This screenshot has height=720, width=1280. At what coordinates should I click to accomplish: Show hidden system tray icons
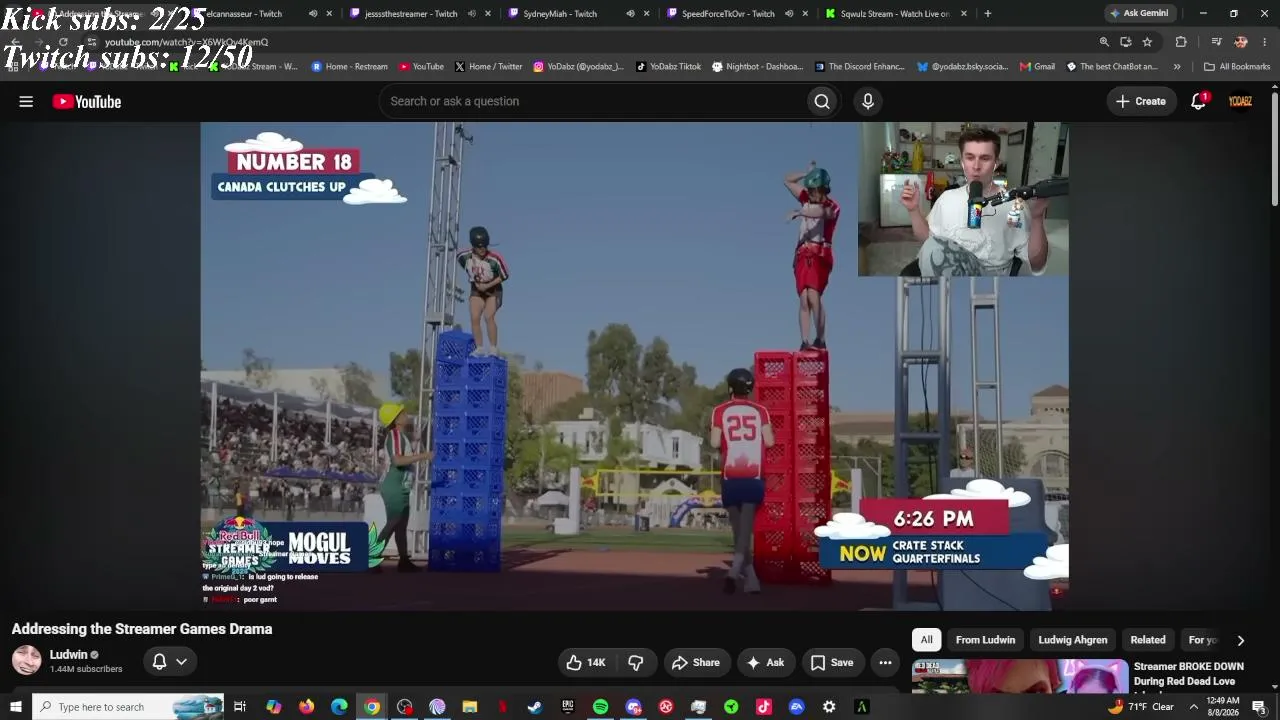click(1193, 707)
